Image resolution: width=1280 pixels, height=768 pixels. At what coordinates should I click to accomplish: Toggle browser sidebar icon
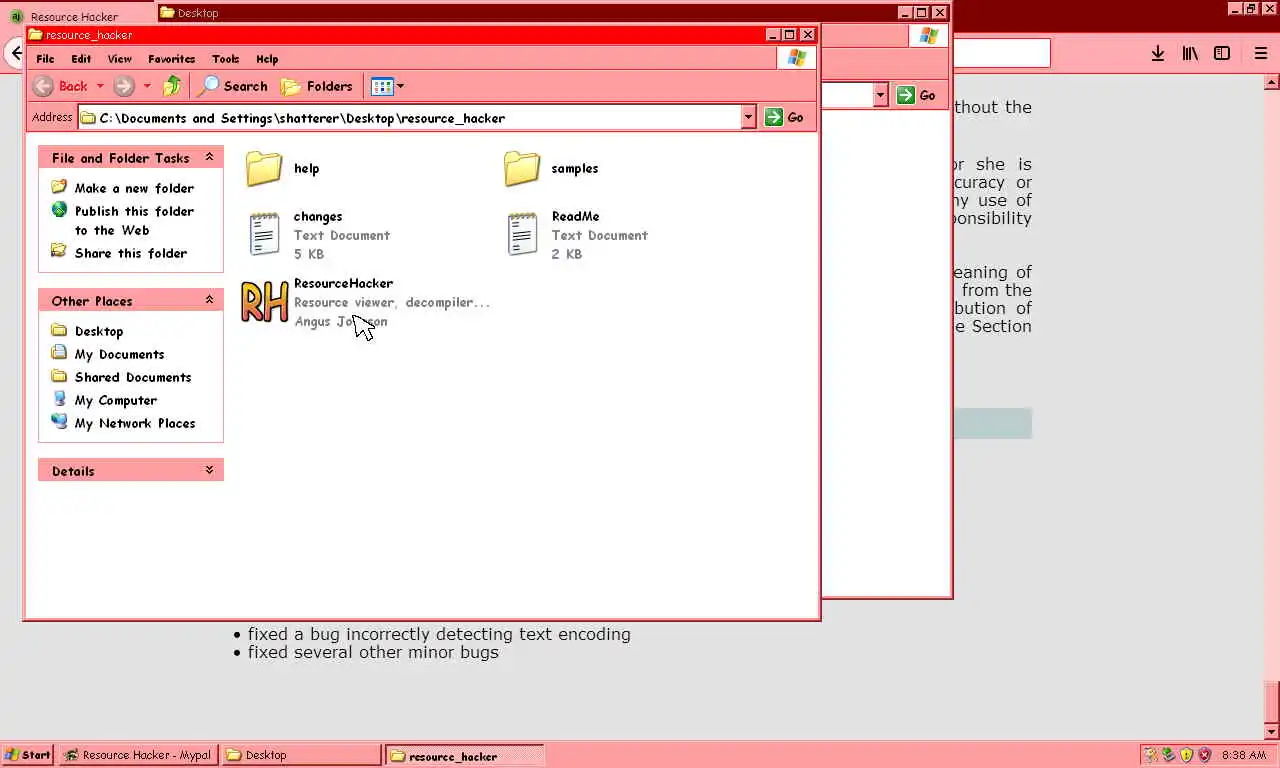click(x=1222, y=53)
